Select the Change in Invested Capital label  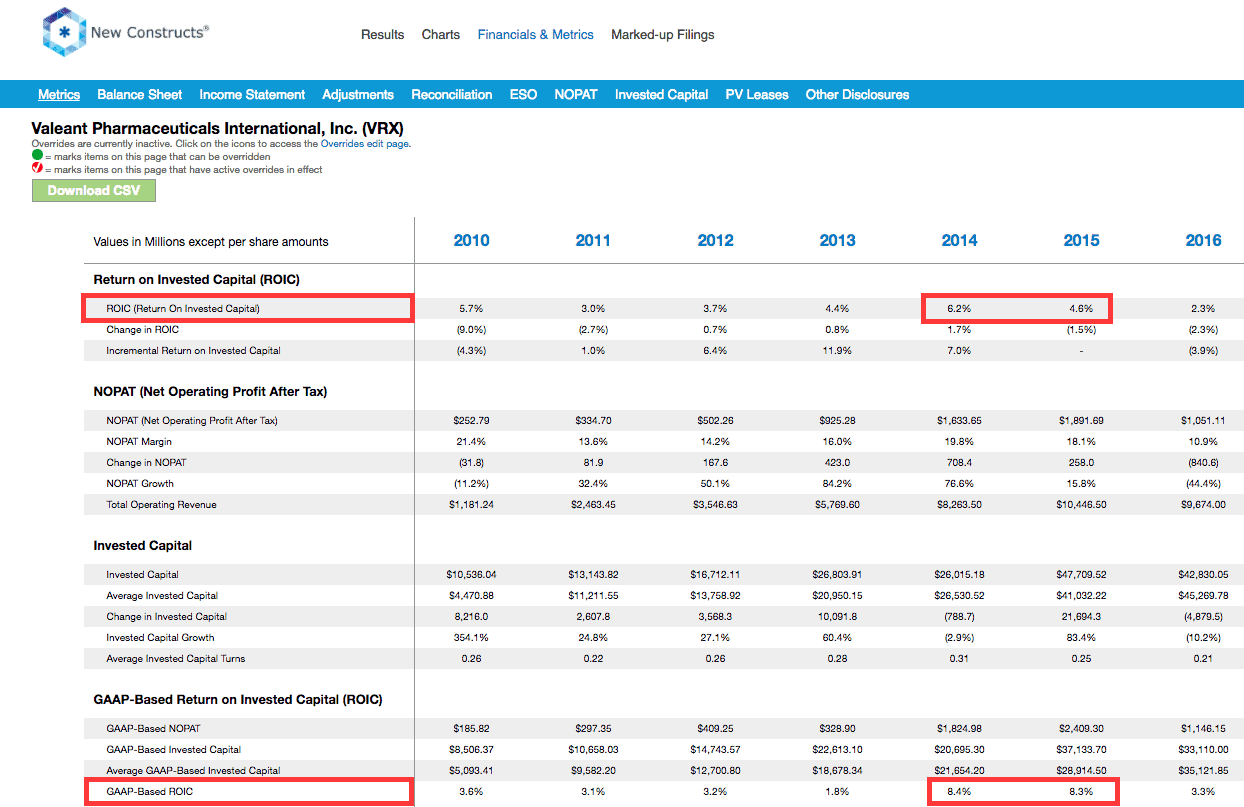[x=167, y=616]
